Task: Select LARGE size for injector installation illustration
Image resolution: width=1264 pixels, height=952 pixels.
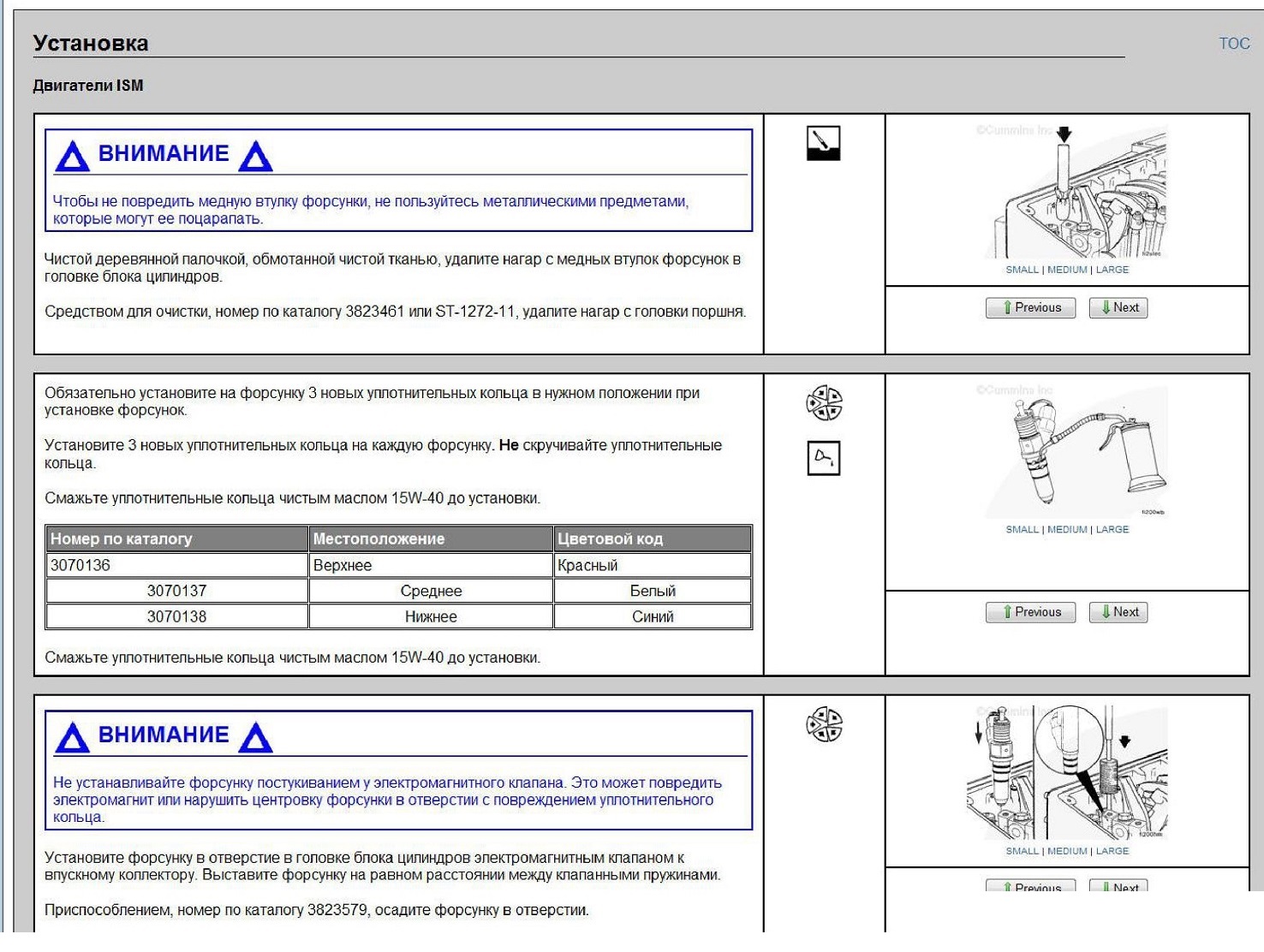Action: point(1112,852)
